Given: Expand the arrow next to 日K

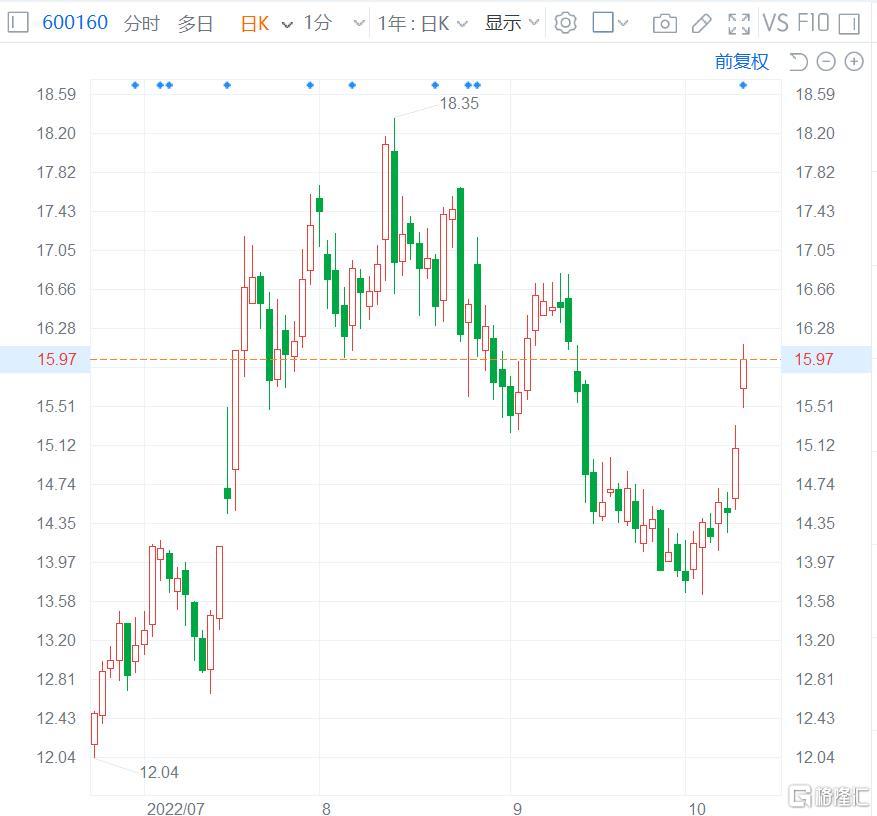Looking at the screenshot, I should click(287, 25).
